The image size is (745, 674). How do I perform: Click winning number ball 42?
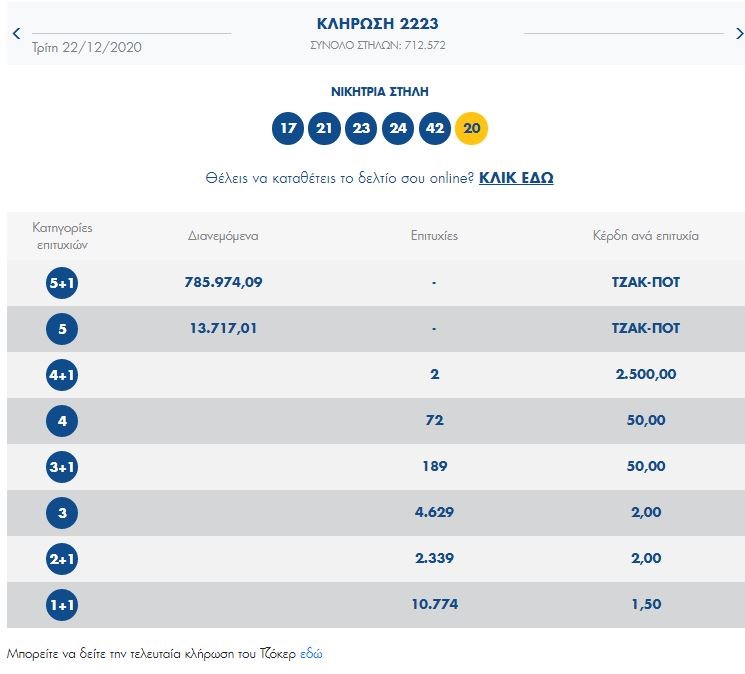click(x=434, y=129)
